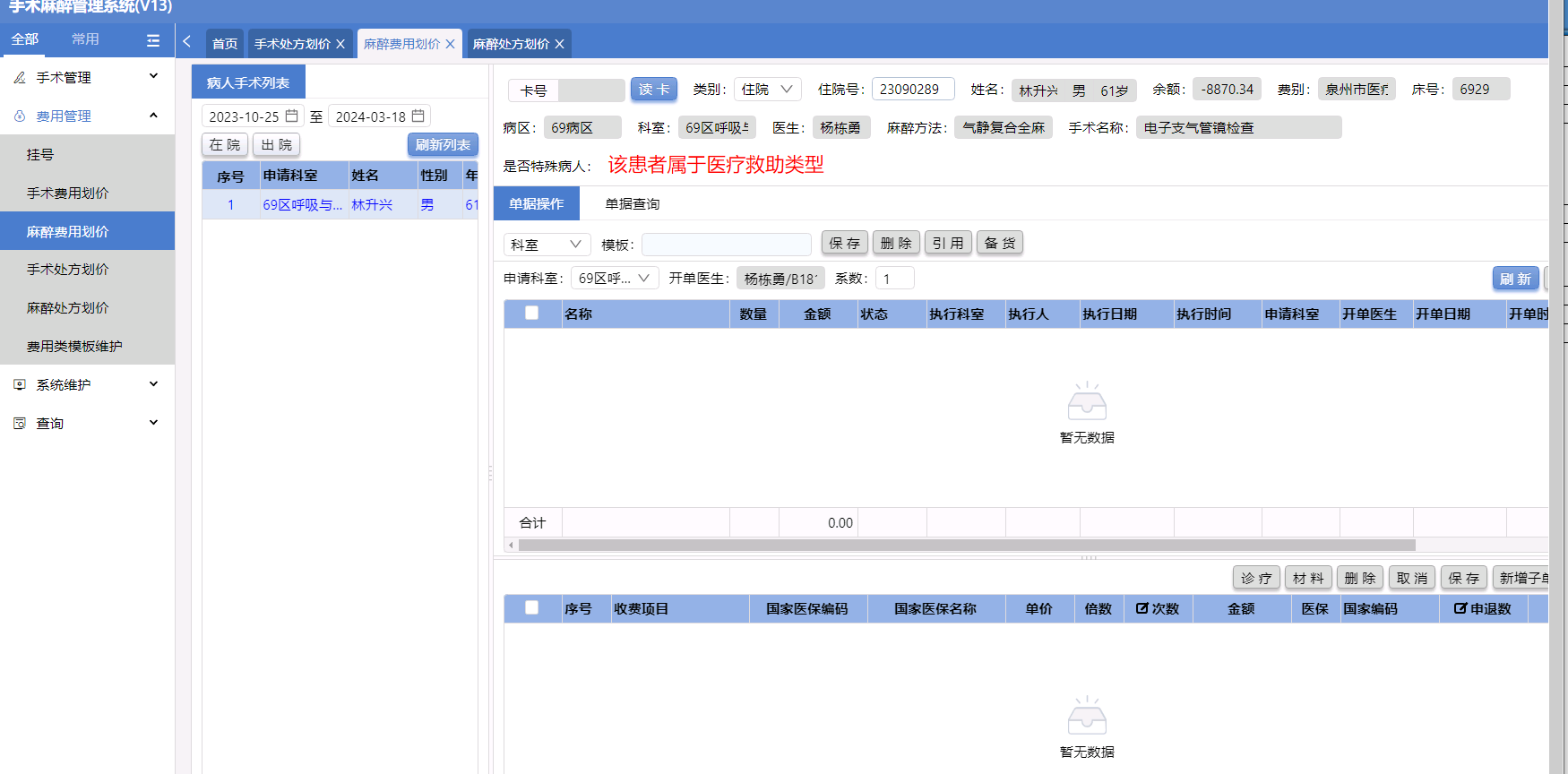Click the horizontal scrollbar under the 合计 row
Screen dimensions: 1568x774
[967, 545]
